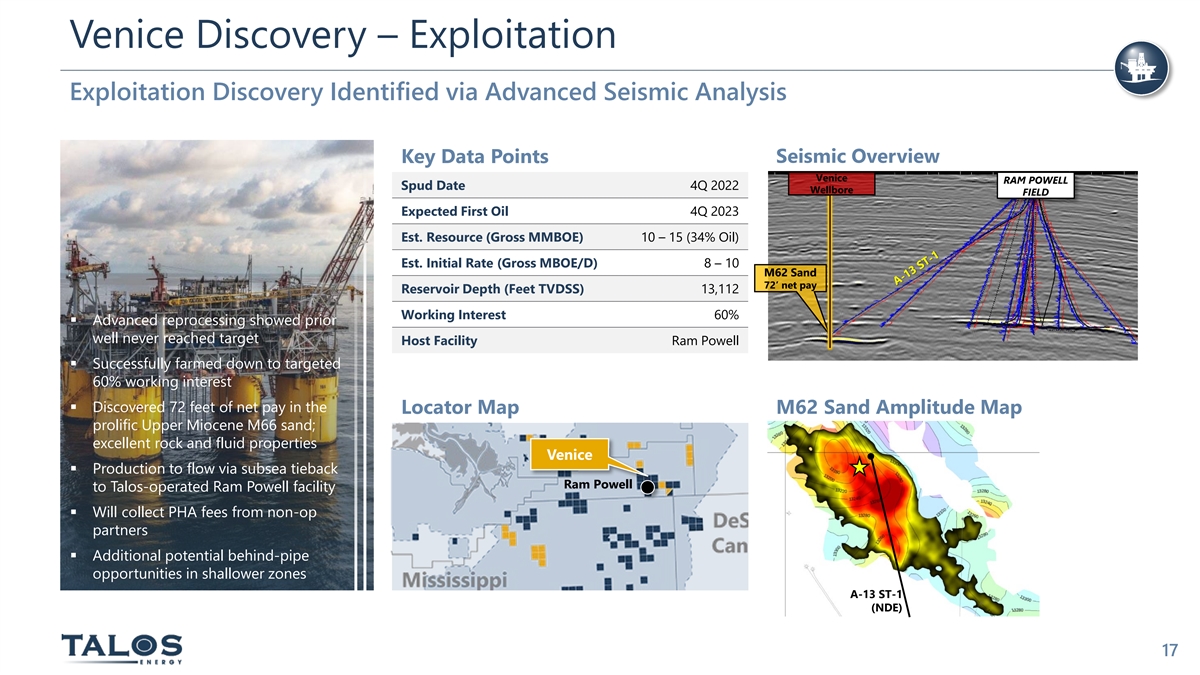Viewport: 1200px width, 675px height.
Task: Click the yellow star on amplitude map
Action: click(858, 467)
